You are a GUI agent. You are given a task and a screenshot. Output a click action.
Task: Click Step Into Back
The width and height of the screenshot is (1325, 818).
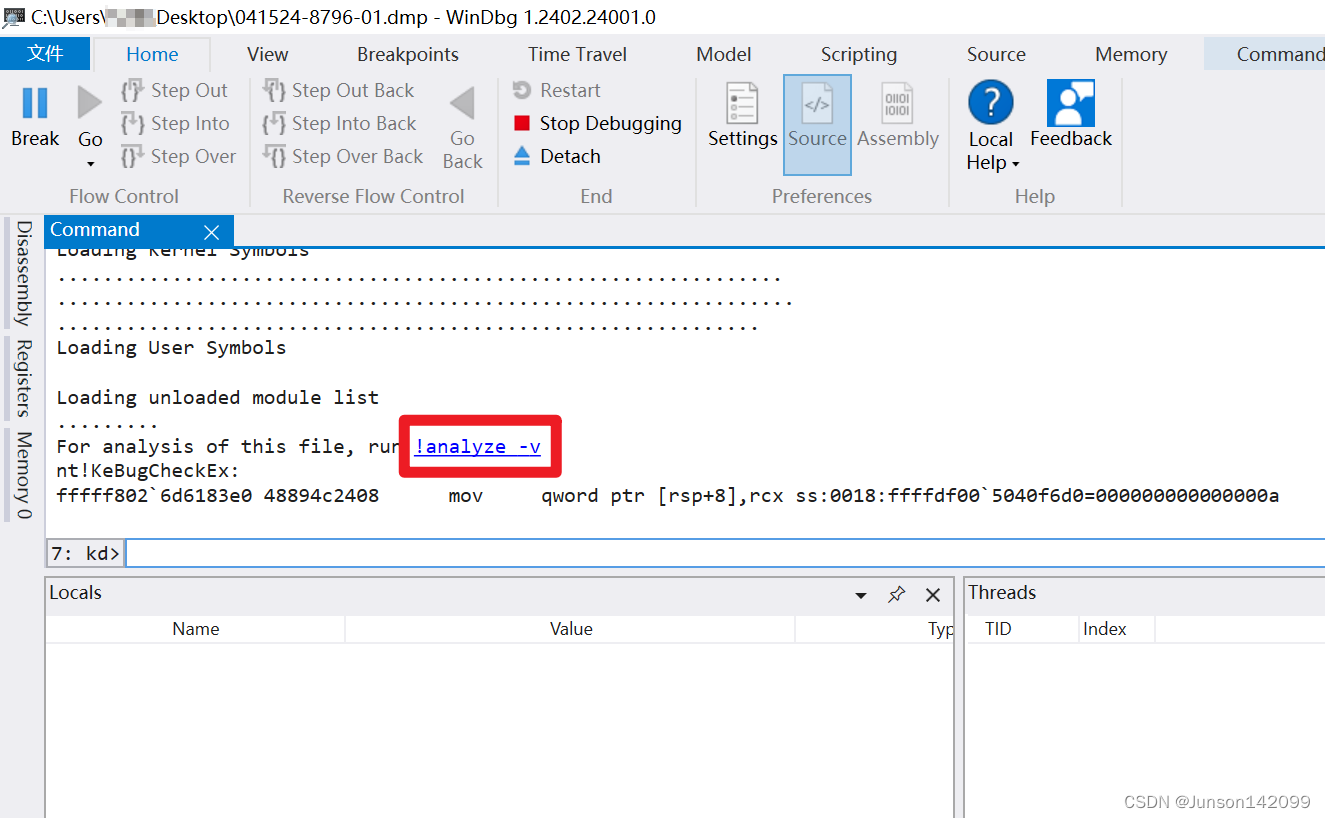click(340, 124)
